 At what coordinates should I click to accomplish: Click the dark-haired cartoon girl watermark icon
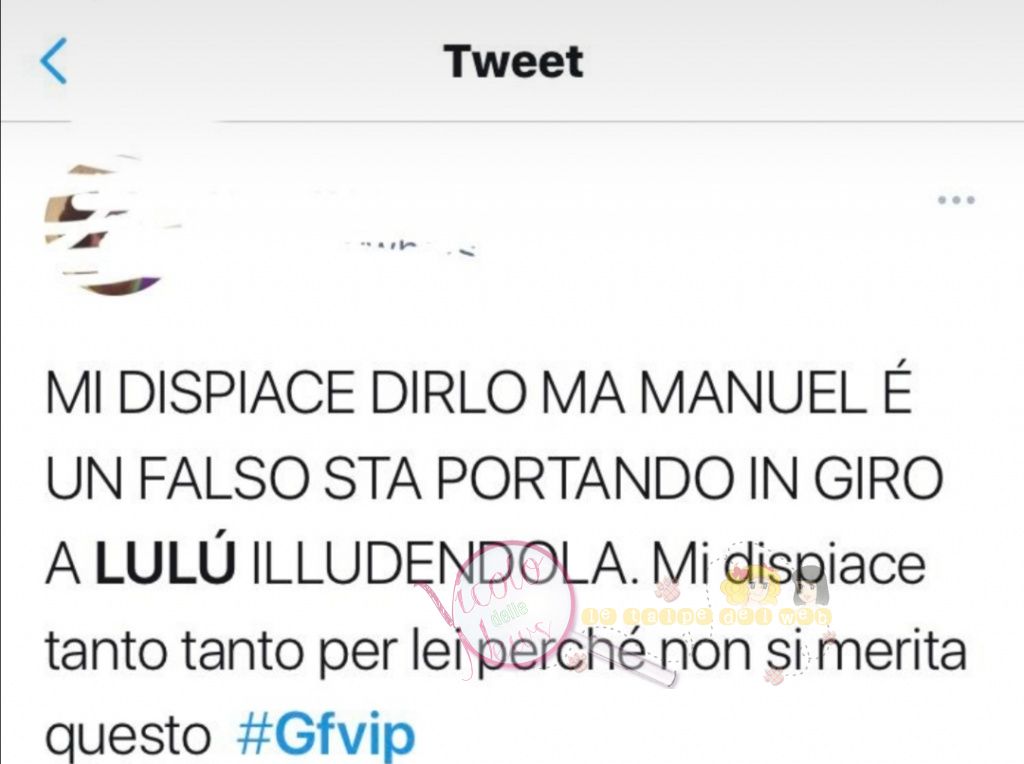click(810, 585)
